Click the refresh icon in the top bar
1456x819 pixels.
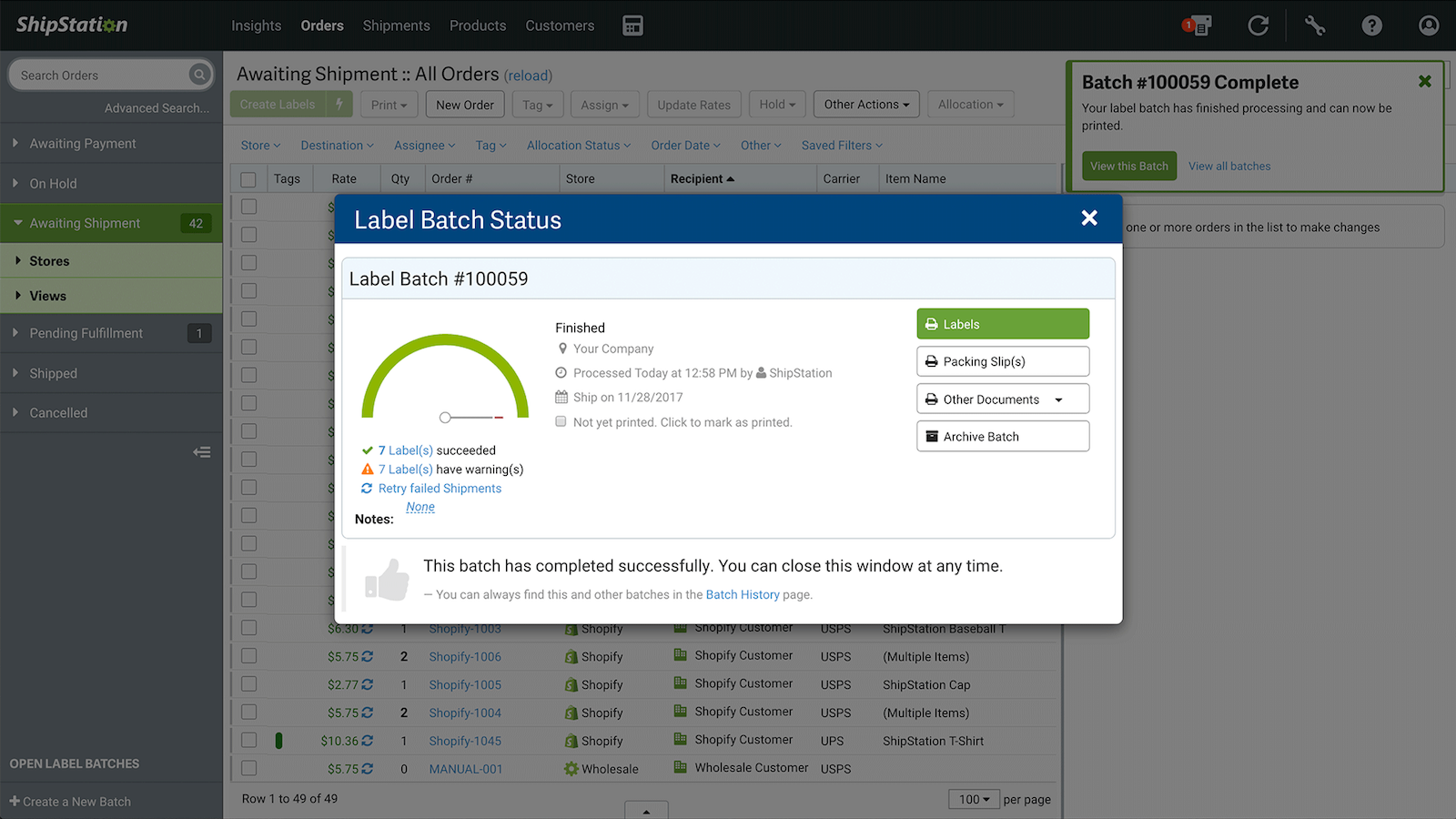click(1258, 25)
